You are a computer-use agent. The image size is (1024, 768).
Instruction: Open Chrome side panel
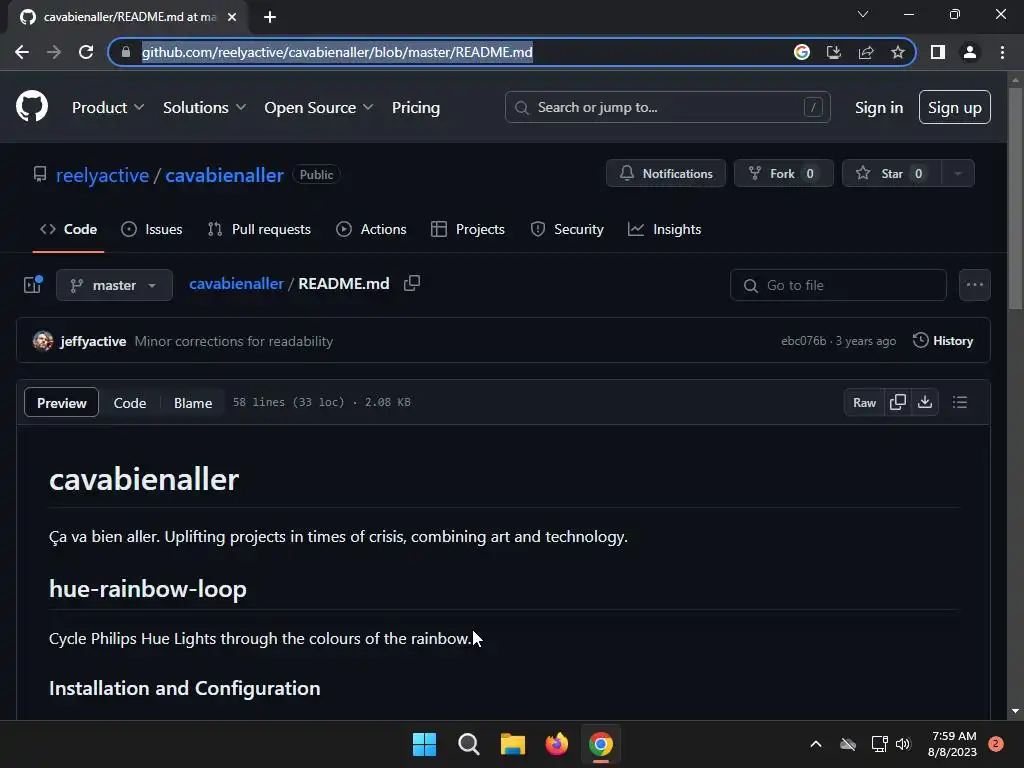[938, 52]
